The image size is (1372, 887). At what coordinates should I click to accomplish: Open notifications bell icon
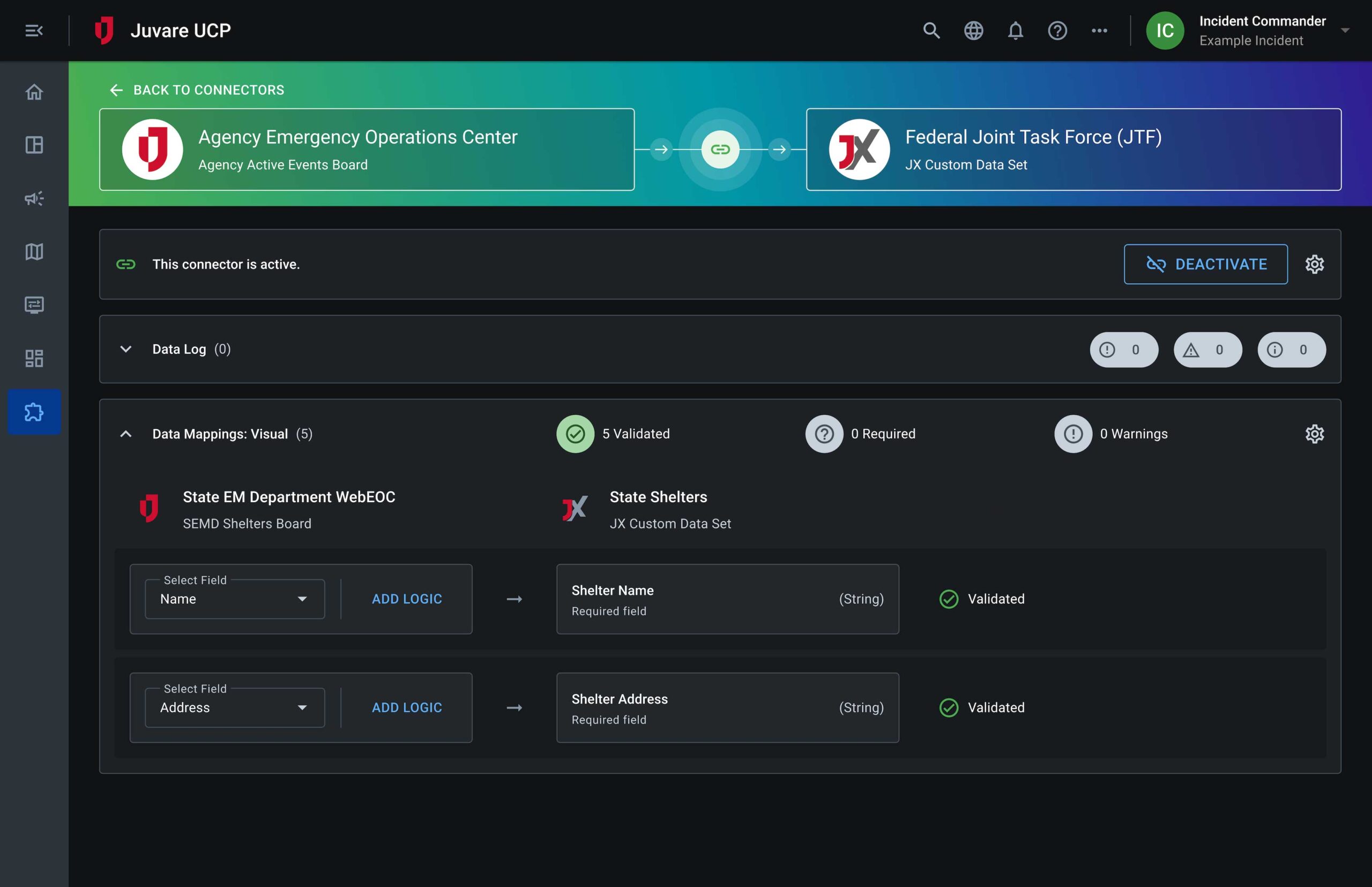coord(1016,31)
